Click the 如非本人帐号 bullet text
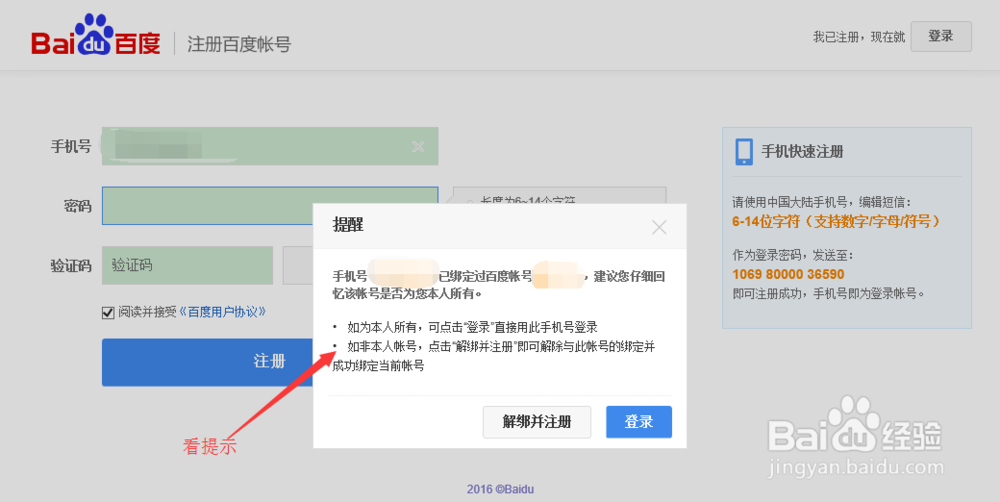The image size is (1000, 502). point(494,356)
